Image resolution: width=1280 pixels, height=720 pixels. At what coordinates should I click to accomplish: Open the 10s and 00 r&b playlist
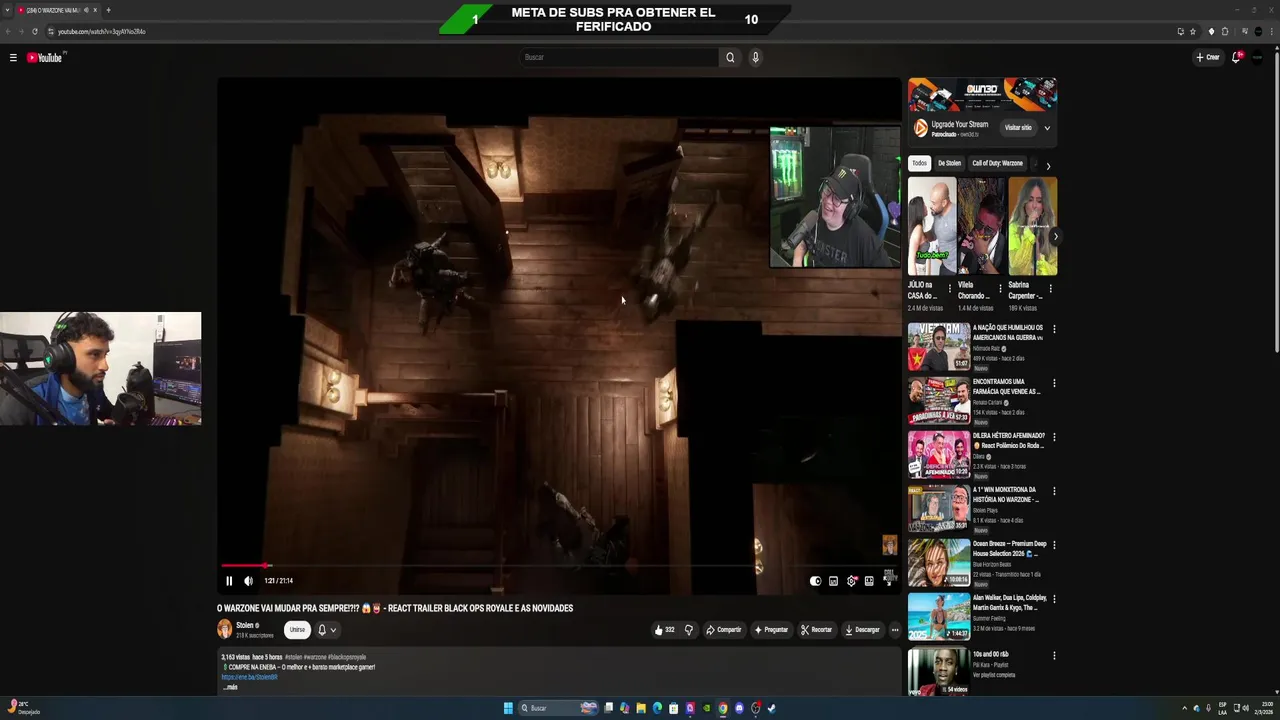[x=939, y=671]
